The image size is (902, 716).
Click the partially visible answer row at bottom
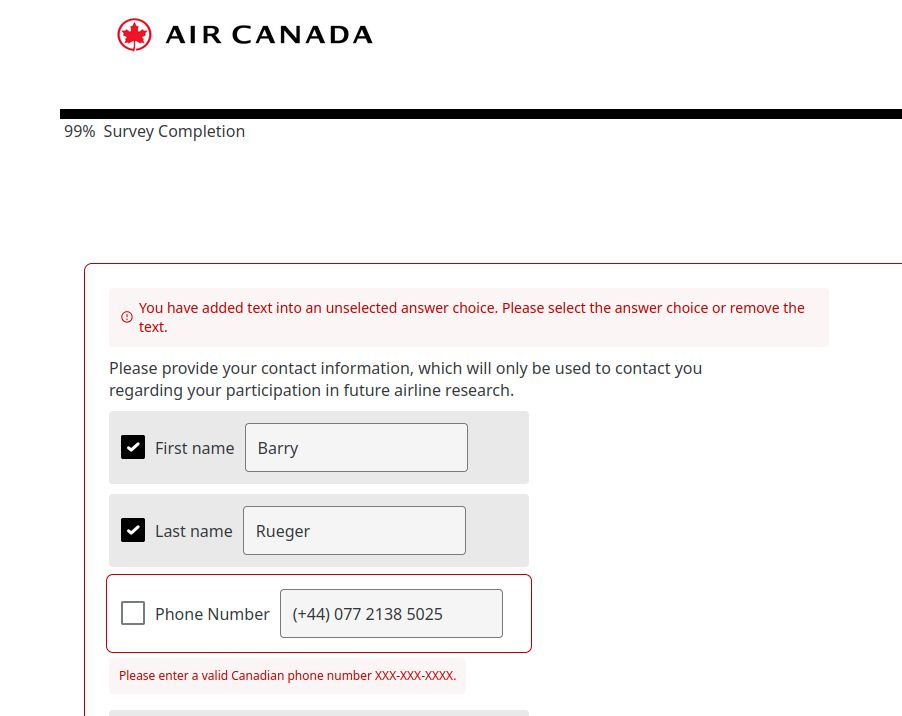(x=318, y=712)
